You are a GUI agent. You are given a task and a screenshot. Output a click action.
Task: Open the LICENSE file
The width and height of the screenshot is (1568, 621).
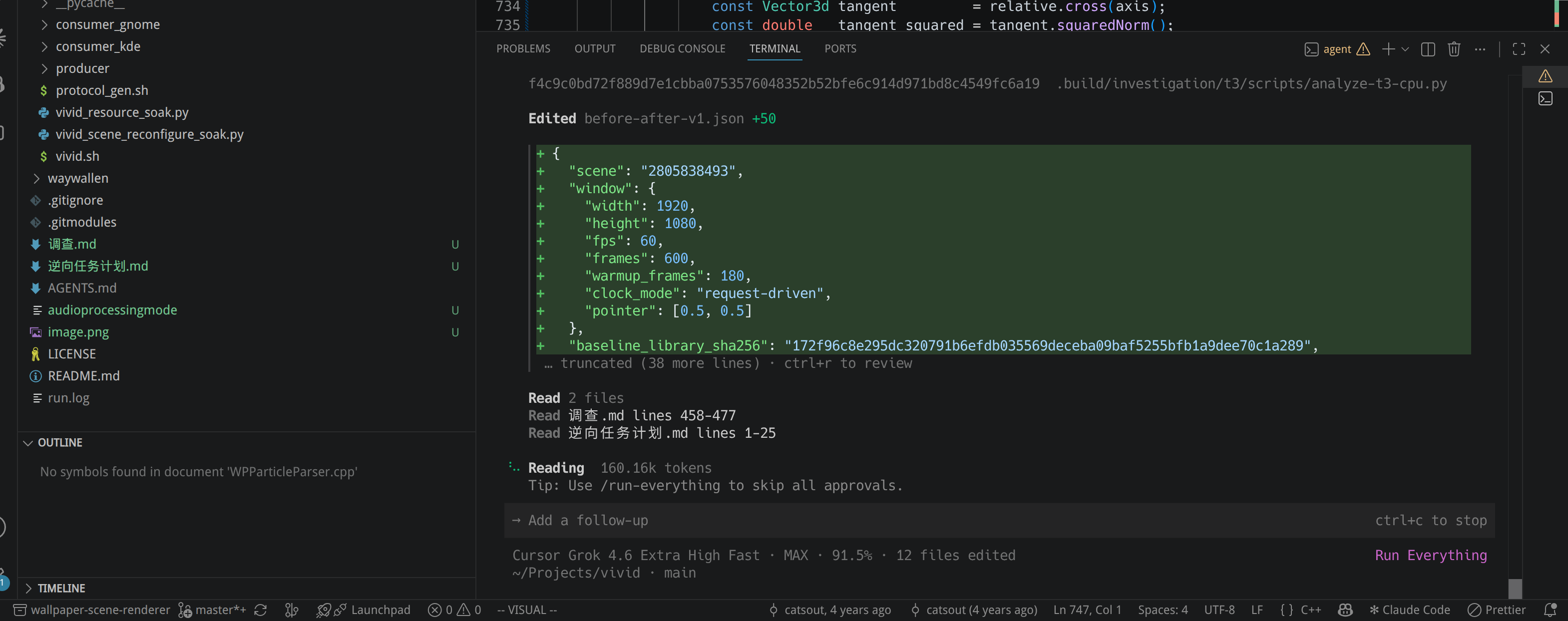tap(72, 354)
